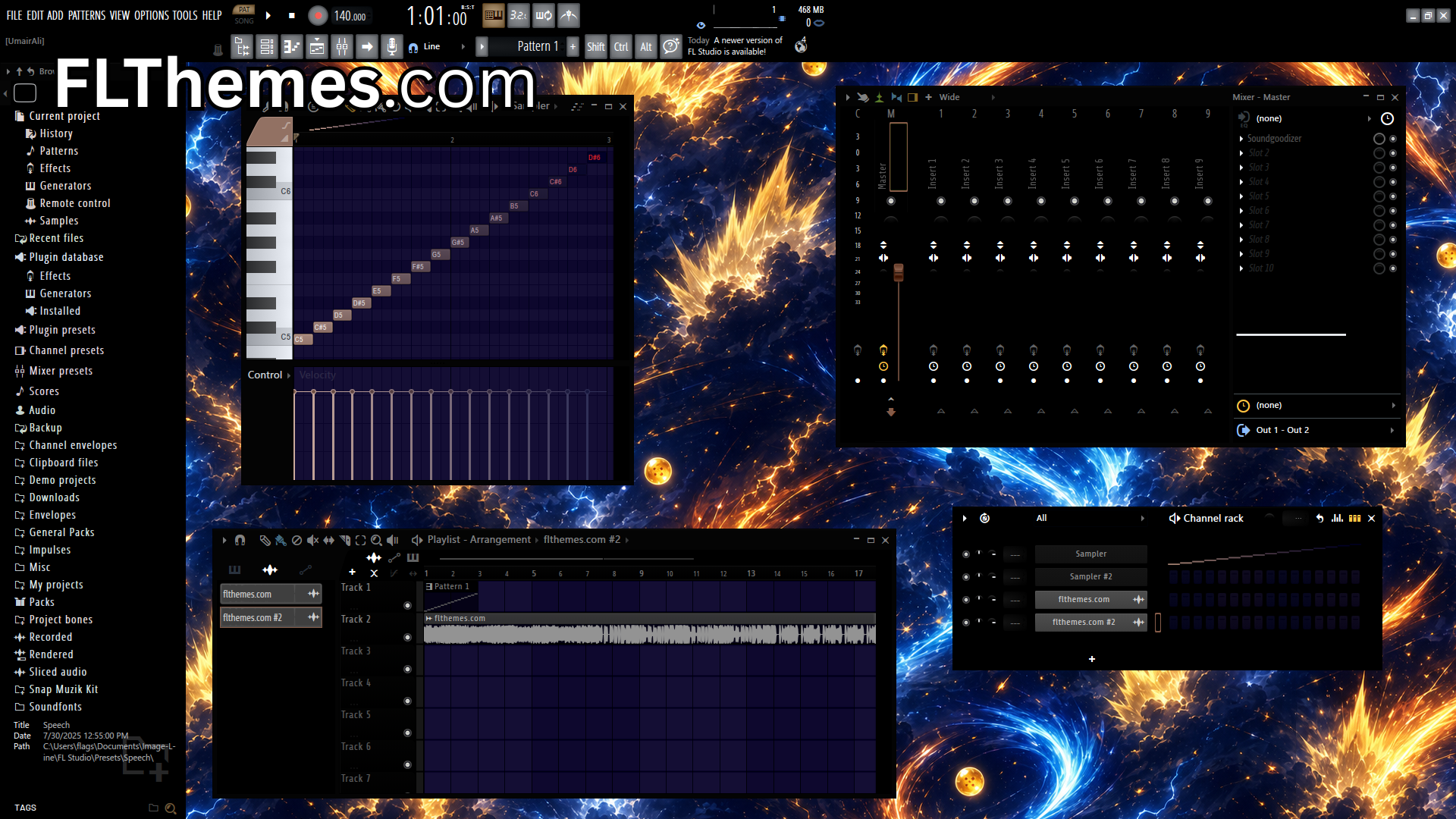Toggle Track 2 mute switch in Playlist

coord(407,638)
